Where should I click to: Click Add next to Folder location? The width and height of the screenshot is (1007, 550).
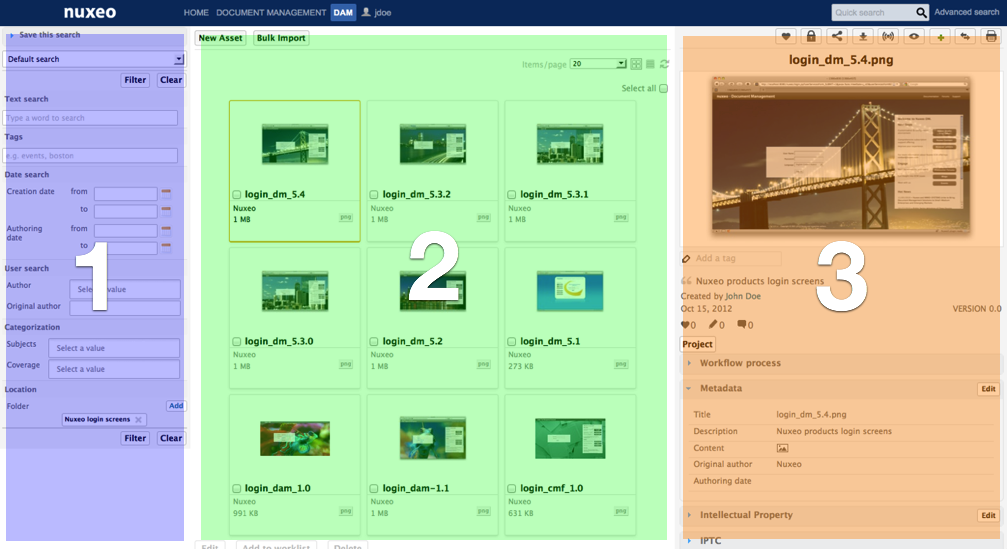tap(176, 406)
